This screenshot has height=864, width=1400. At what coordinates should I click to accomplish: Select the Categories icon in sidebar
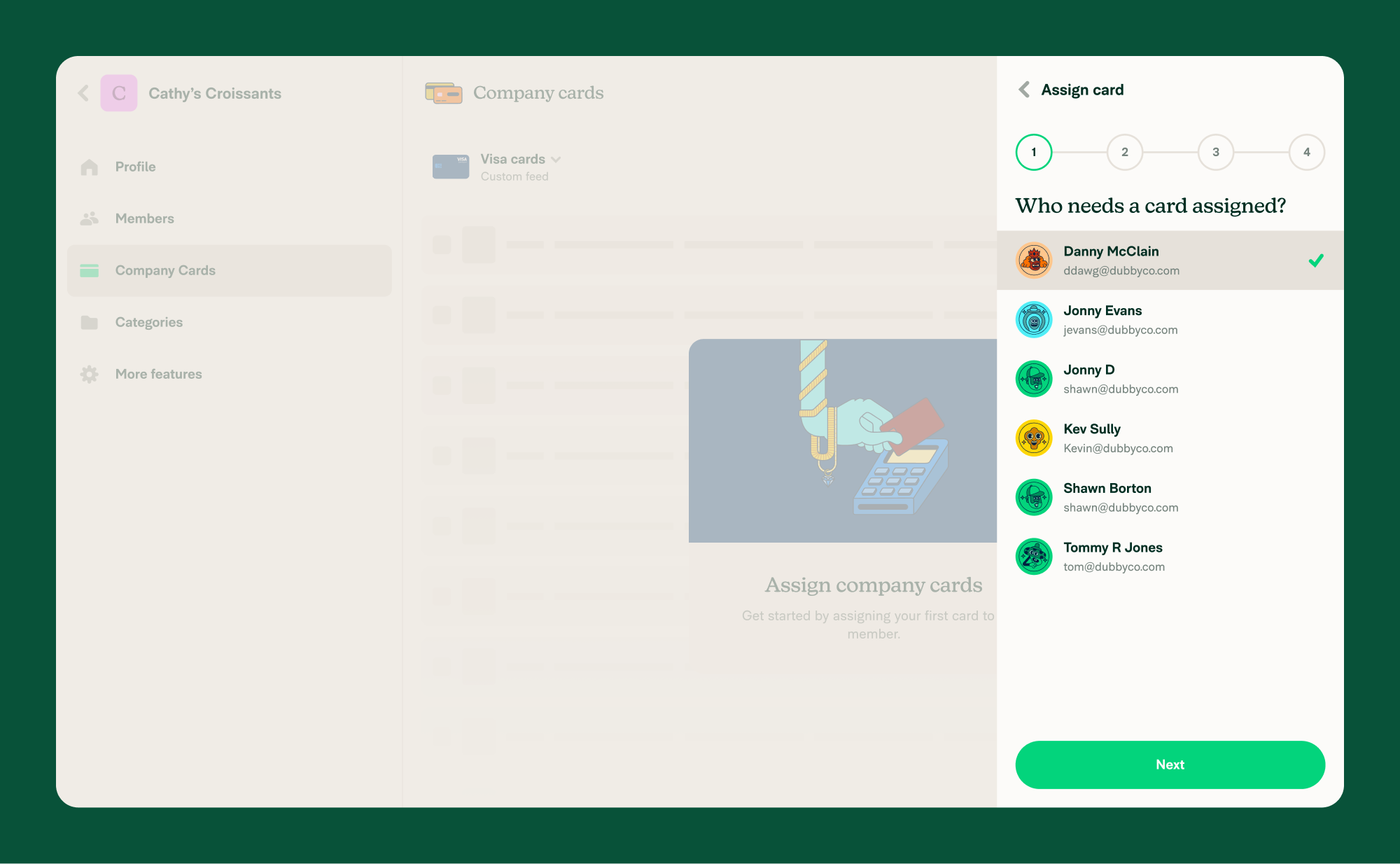tap(89, 322)
